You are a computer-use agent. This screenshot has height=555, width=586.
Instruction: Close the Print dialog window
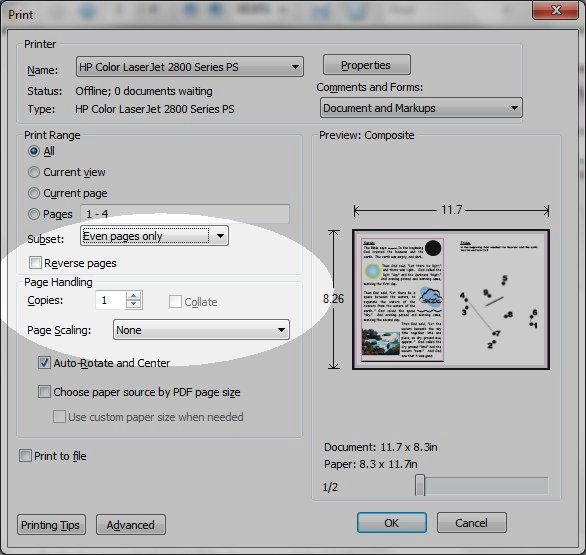point(555,10)
